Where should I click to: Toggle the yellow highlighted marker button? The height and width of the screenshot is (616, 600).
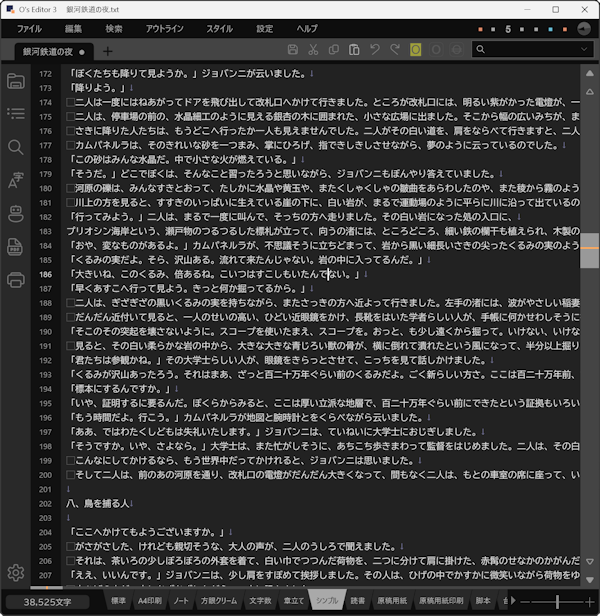415,50
